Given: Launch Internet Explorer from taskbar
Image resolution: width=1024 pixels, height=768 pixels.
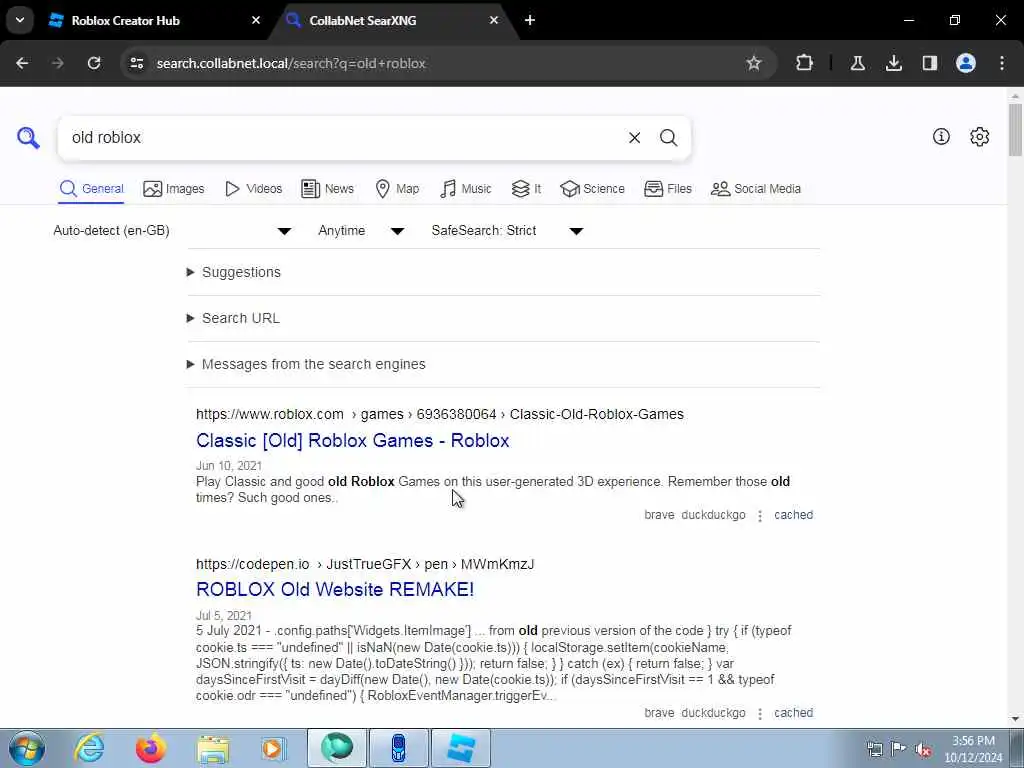Looking at the screenshot, I should point(89,748).
